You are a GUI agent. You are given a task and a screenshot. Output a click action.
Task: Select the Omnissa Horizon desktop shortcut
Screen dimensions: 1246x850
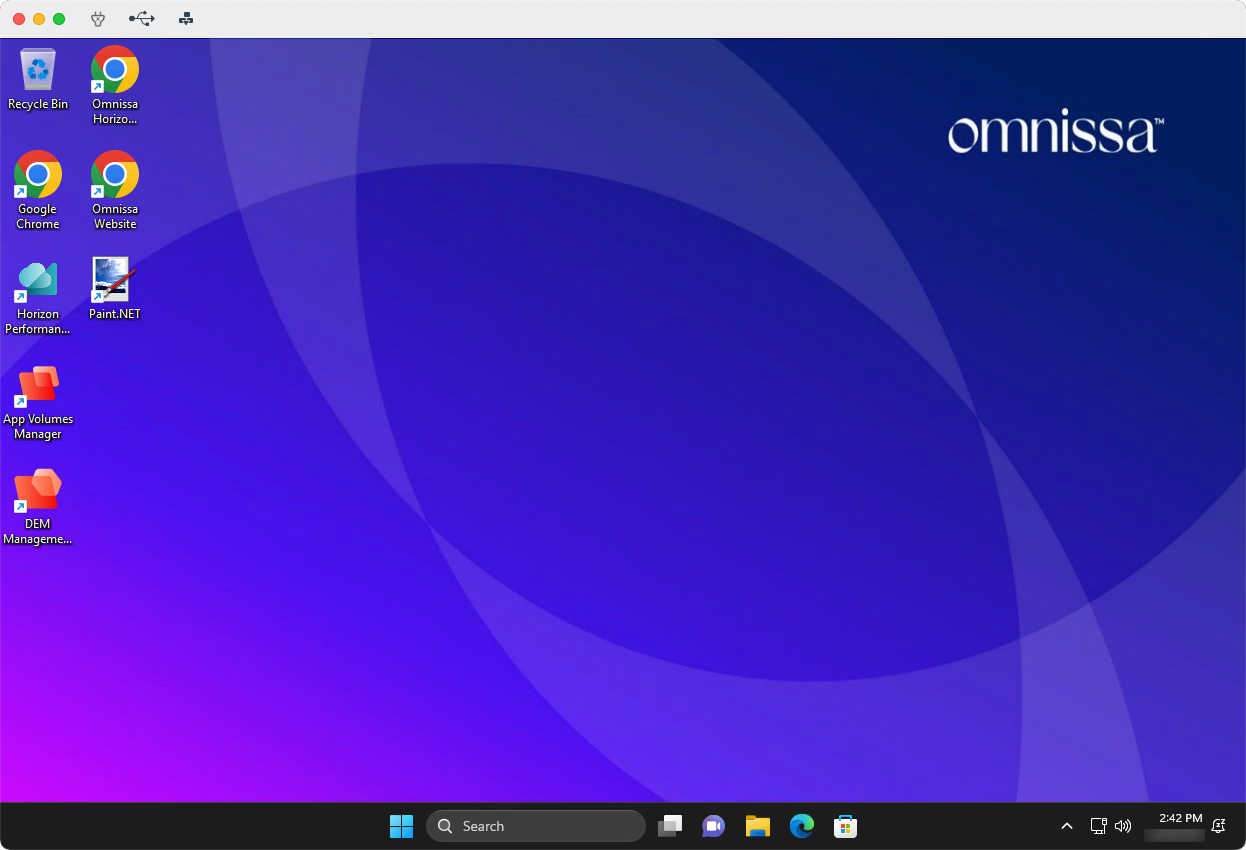coord(115,78)
